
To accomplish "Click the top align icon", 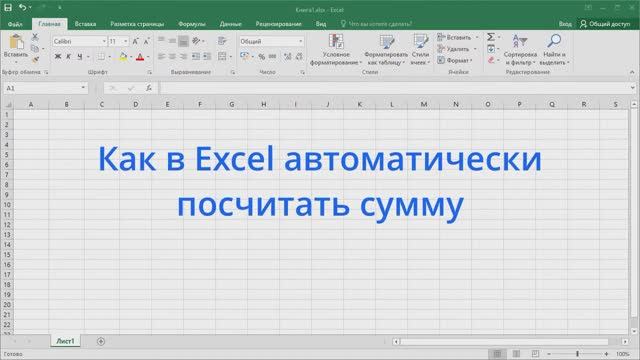I will (161, 41).
